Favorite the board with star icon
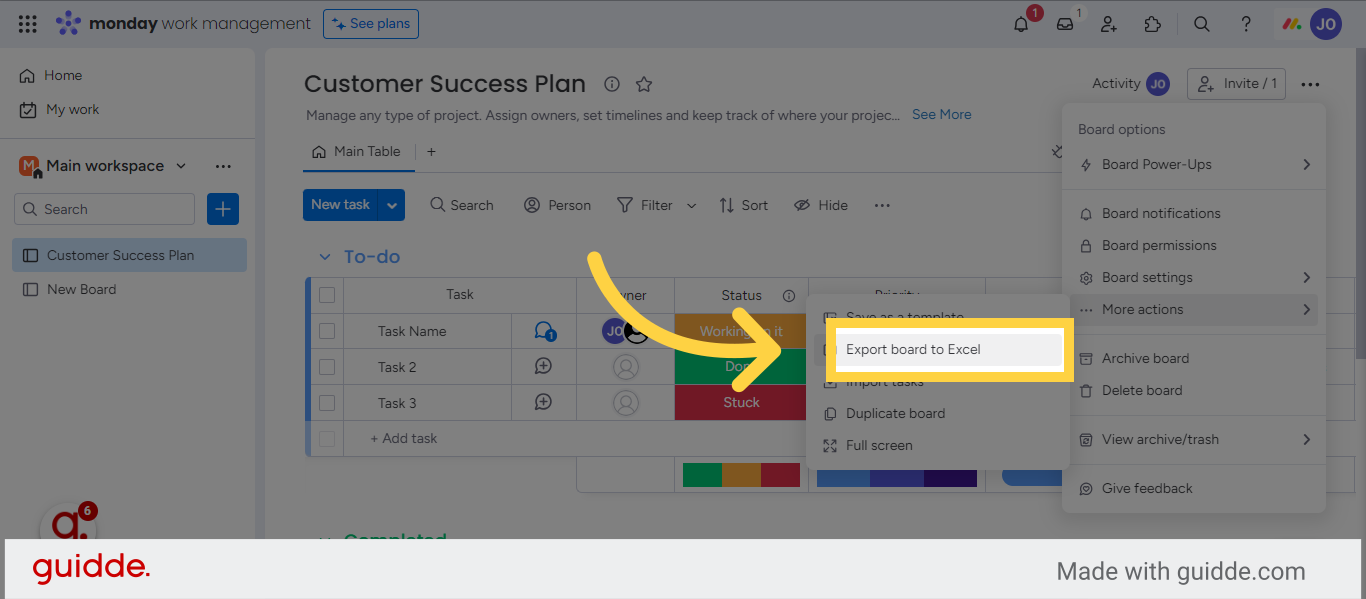1366x599 pixels. coord(644,84)
